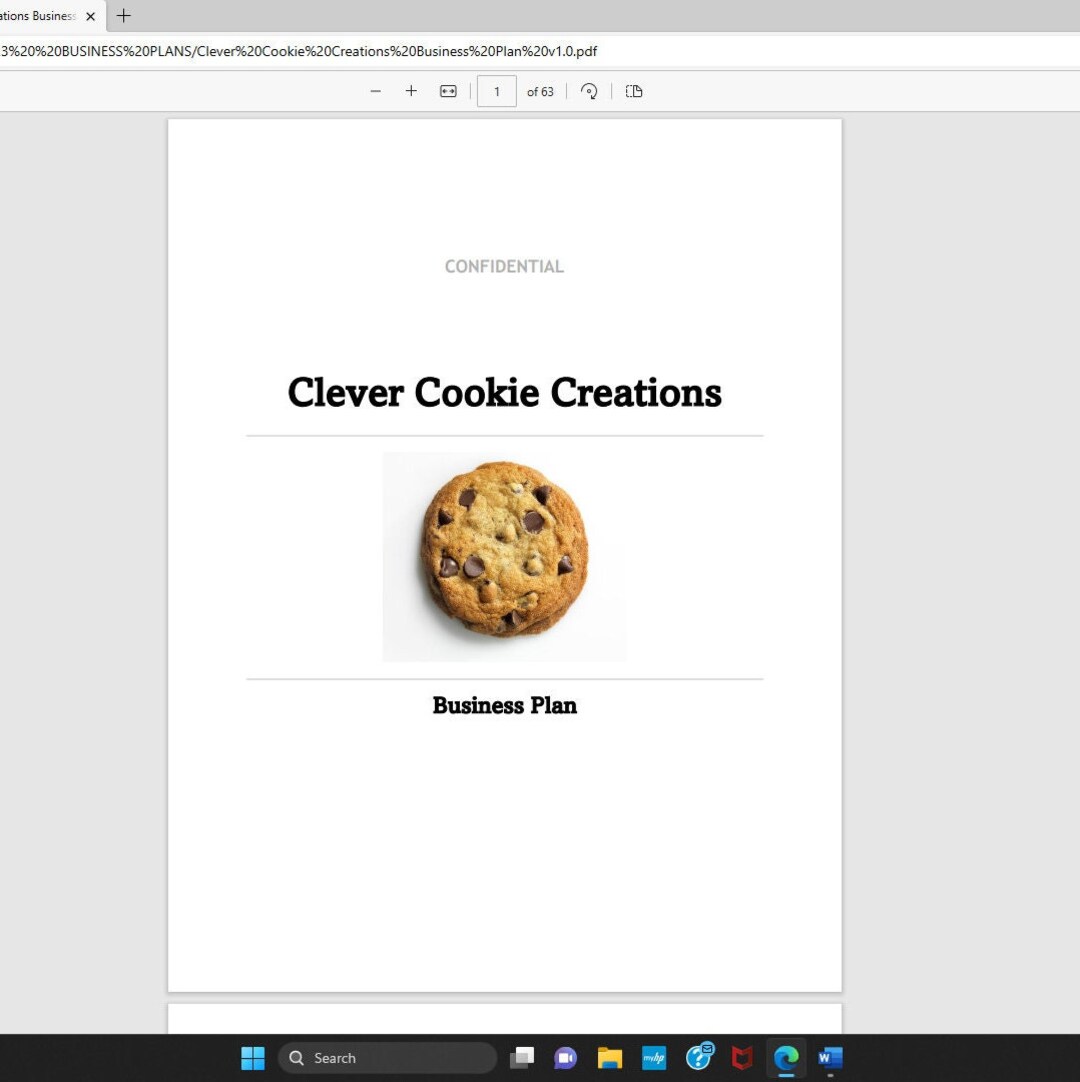The width and height of the screenshot is (1080, 1082).
Task: Toggle fit to page width
Action: [x=448, y=91]
